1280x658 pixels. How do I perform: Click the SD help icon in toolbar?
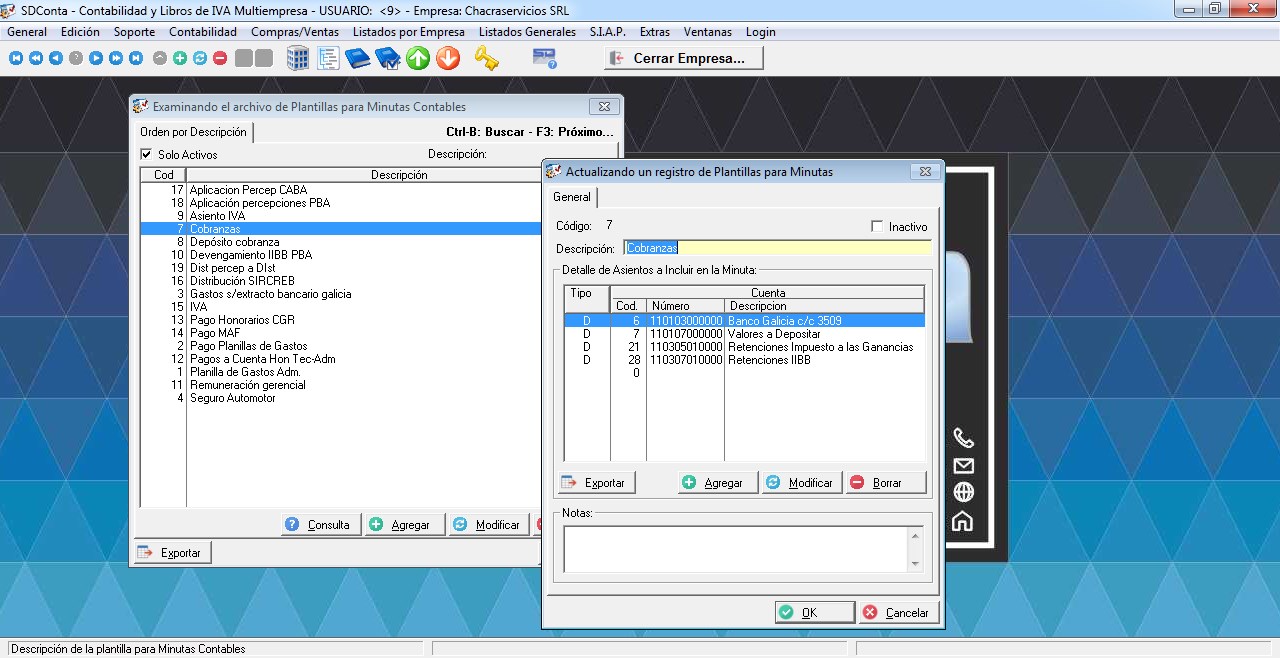click(x=544, y=59)
